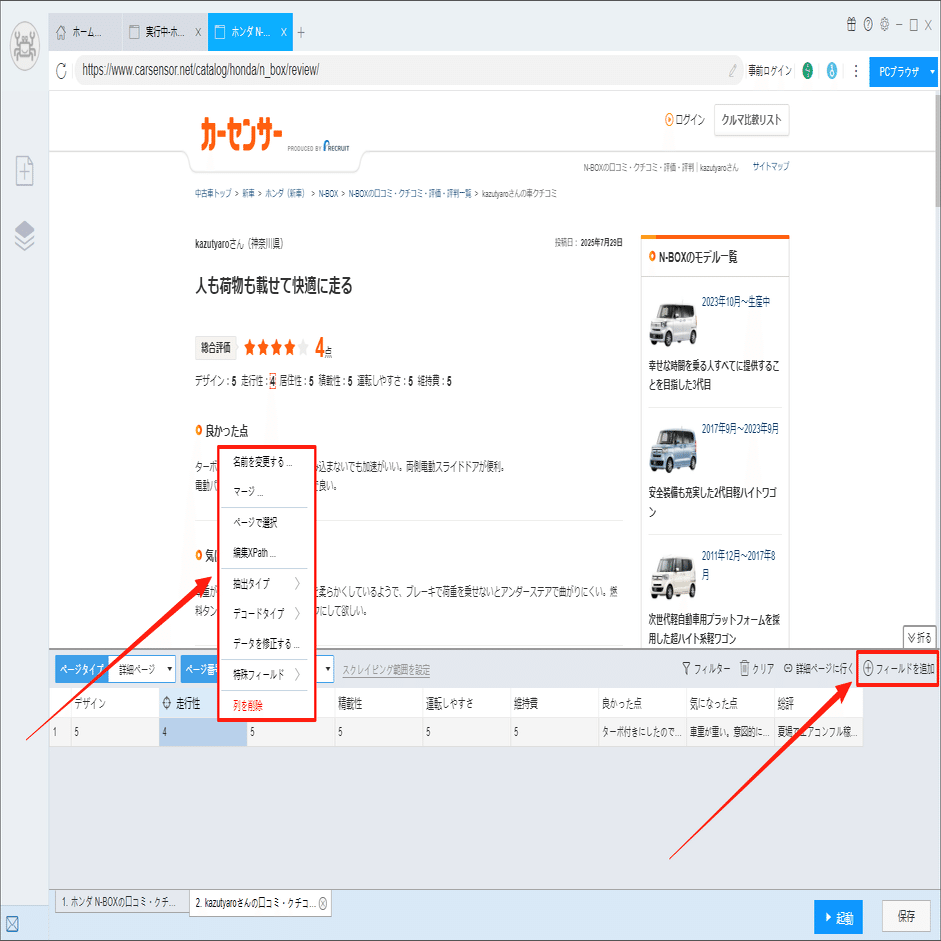Open the ページタイプ 詳細ページ dropdown

142,669
